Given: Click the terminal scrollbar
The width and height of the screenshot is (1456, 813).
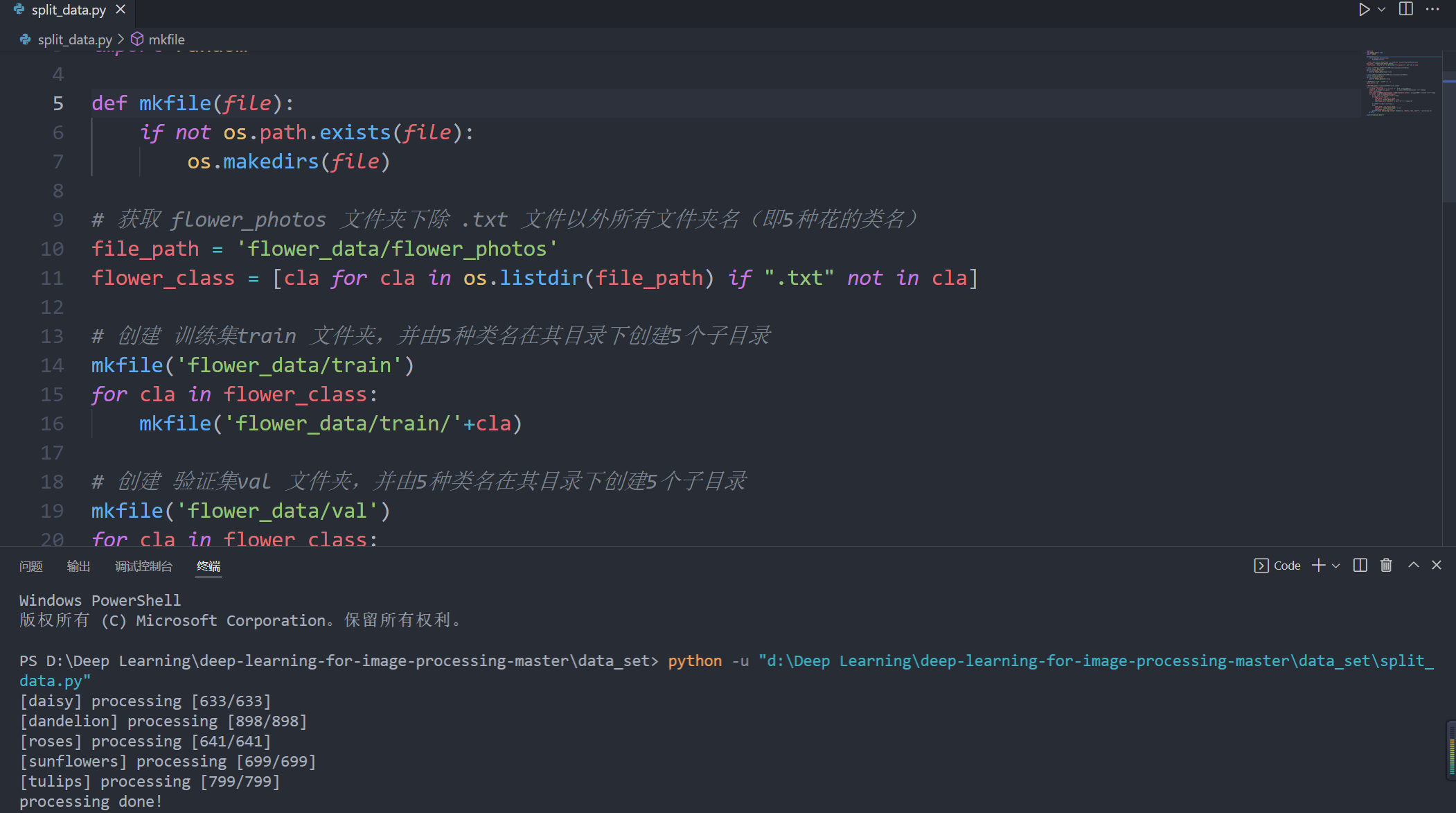Looking at the screenshot, I should click(x=1451, y=750).
